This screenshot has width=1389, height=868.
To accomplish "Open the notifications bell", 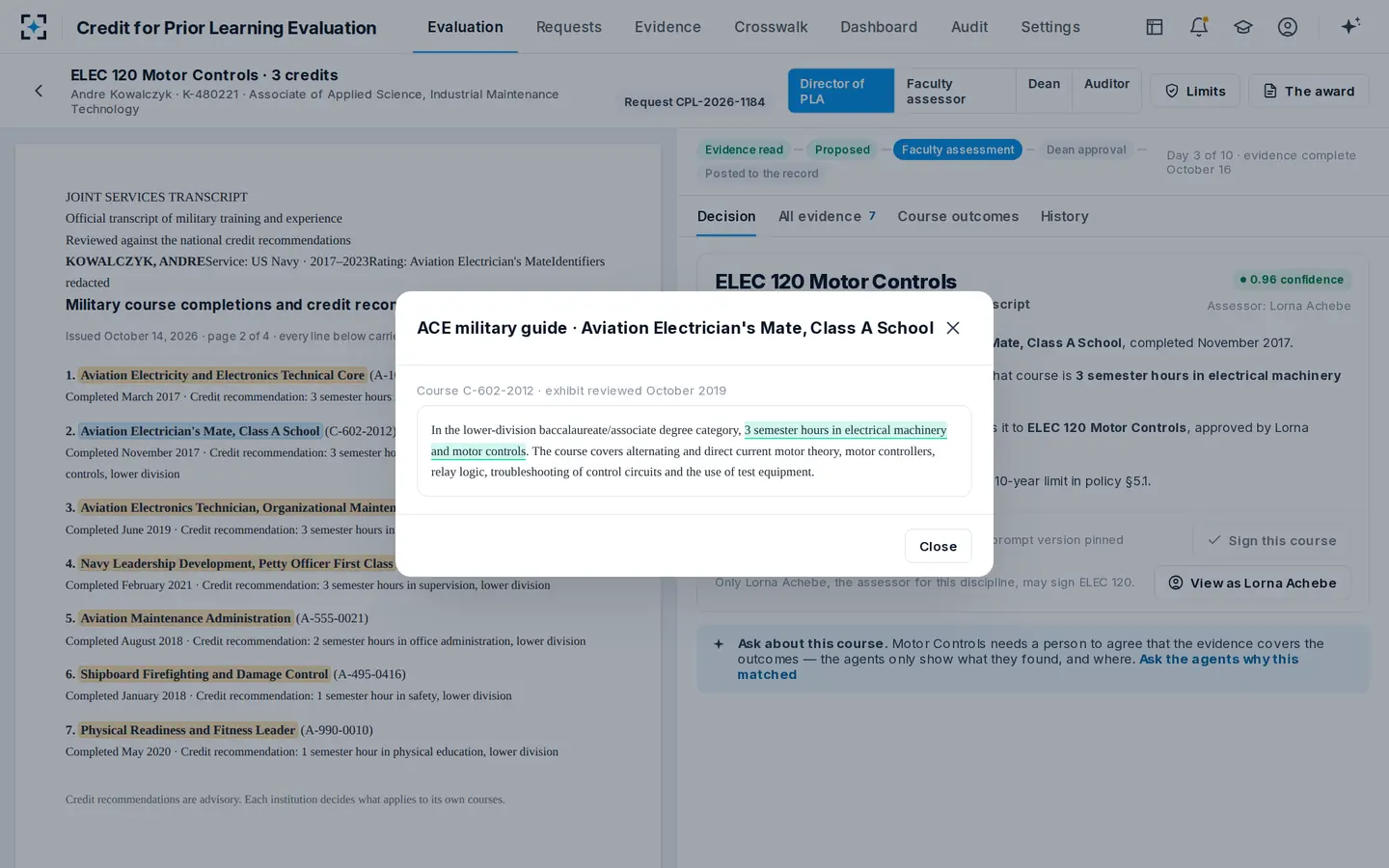I will click(x=1199, y=27).
